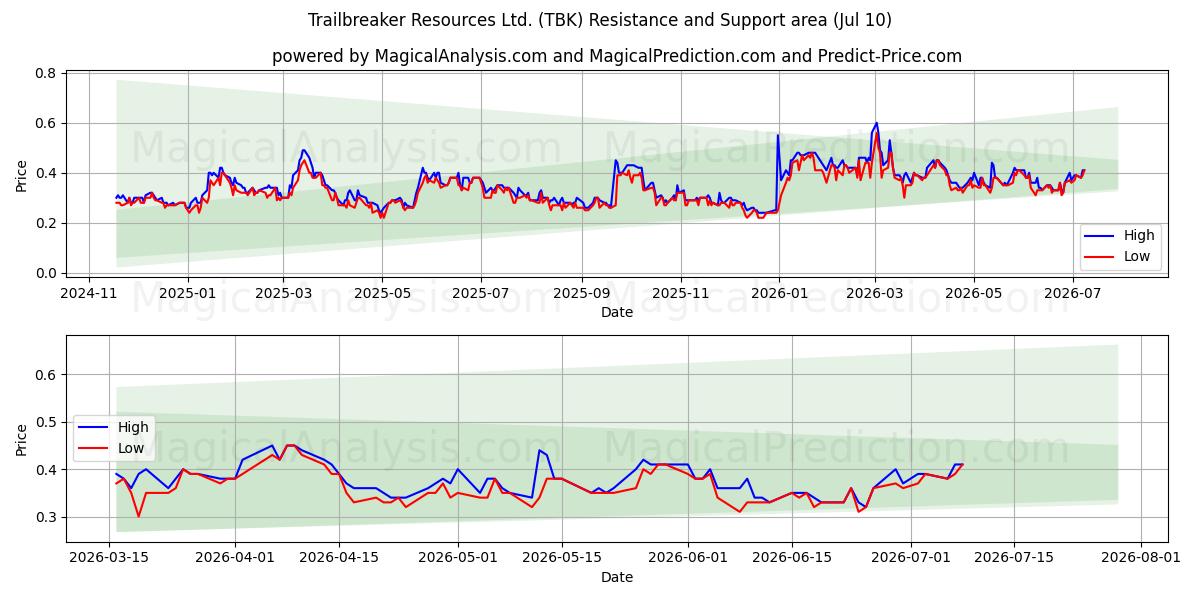The image size is (1200, 600).
Task: Click the '2026-01' tick label on the top chart
Action: point(778,293)
